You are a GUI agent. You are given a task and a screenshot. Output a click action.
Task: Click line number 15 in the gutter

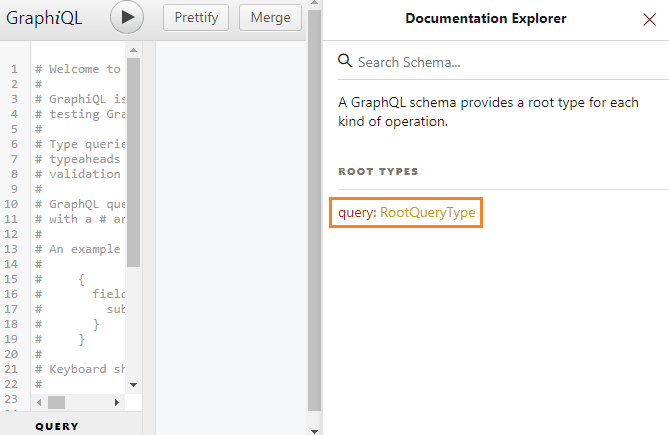[x=15, y=279]
